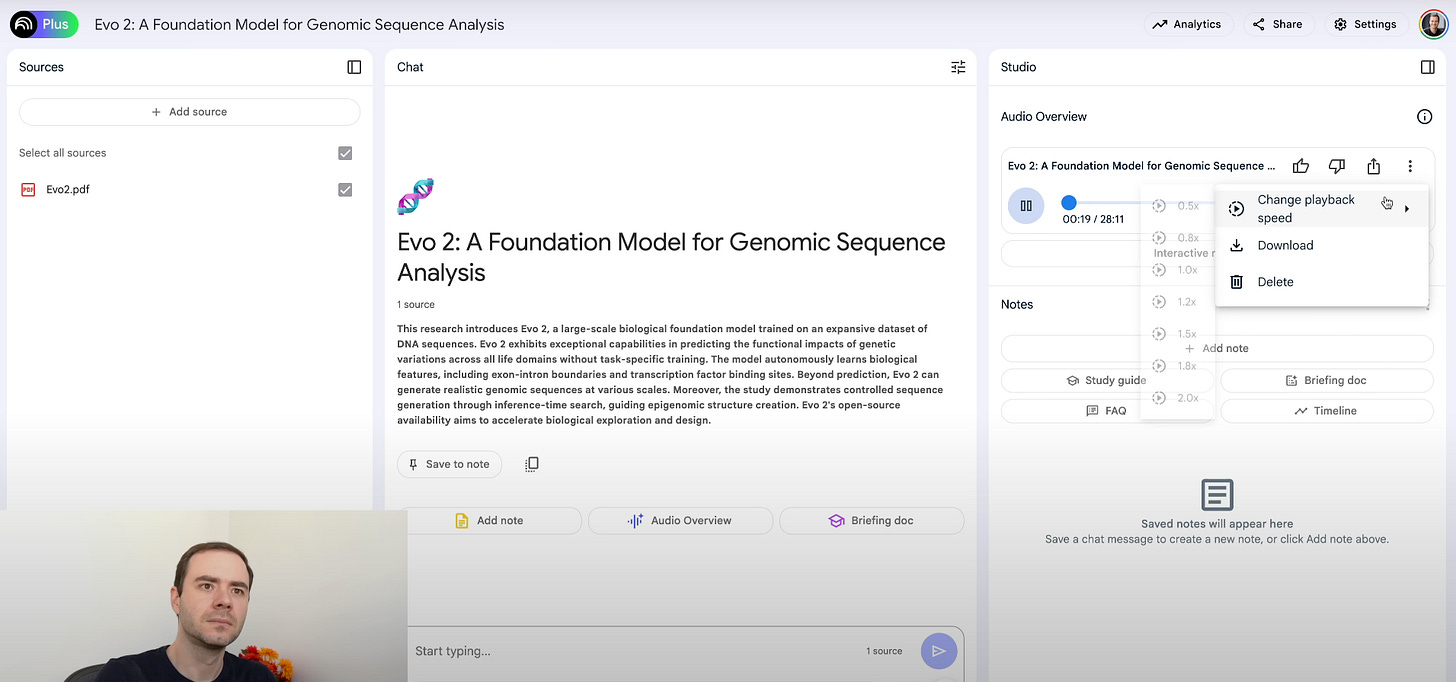Generate Briefing doc in Studio panel
Viewport: 1456px width, 682px height.
(1327, 380)
